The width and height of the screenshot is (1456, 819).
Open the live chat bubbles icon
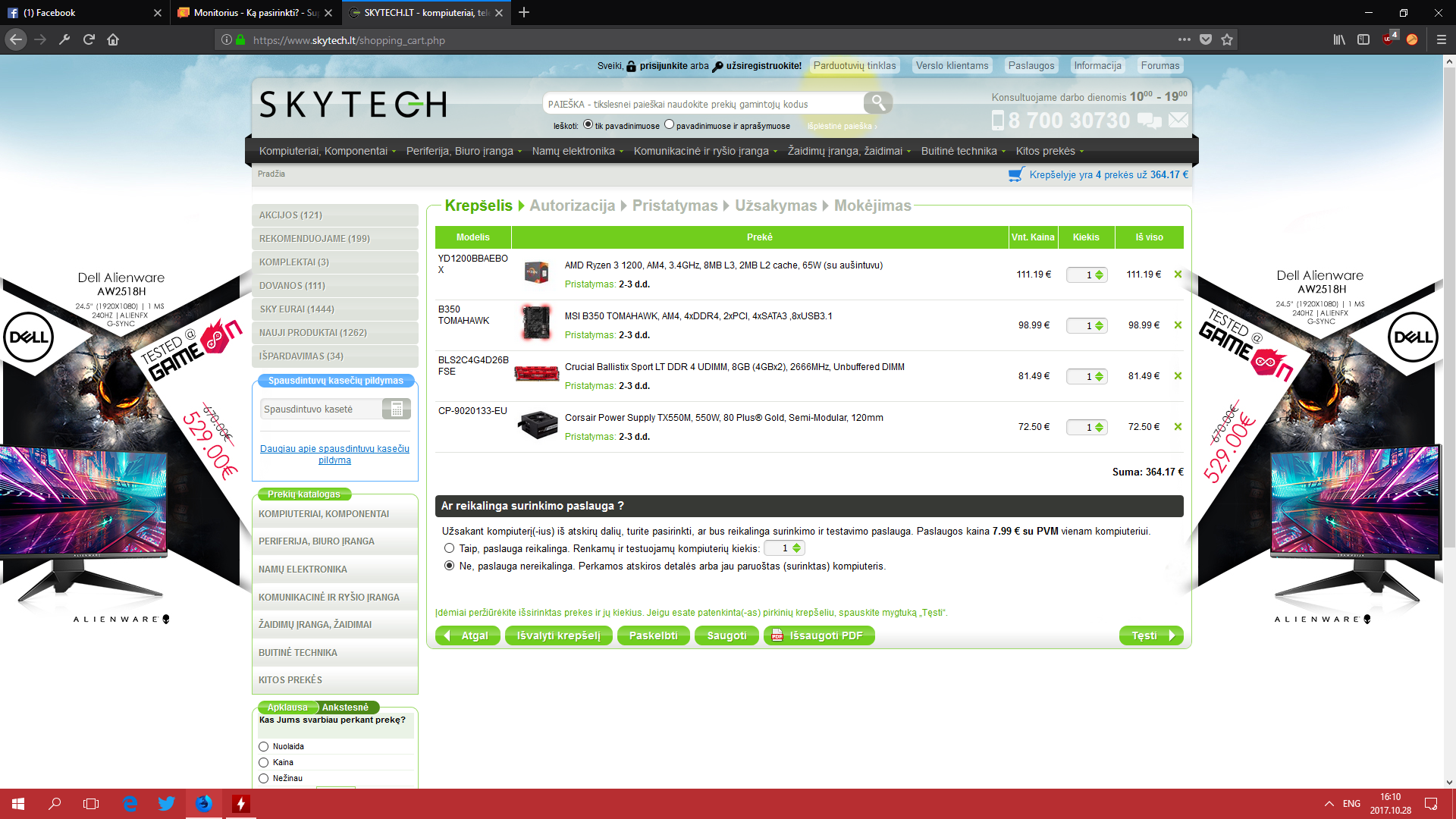pos(1149,121)
